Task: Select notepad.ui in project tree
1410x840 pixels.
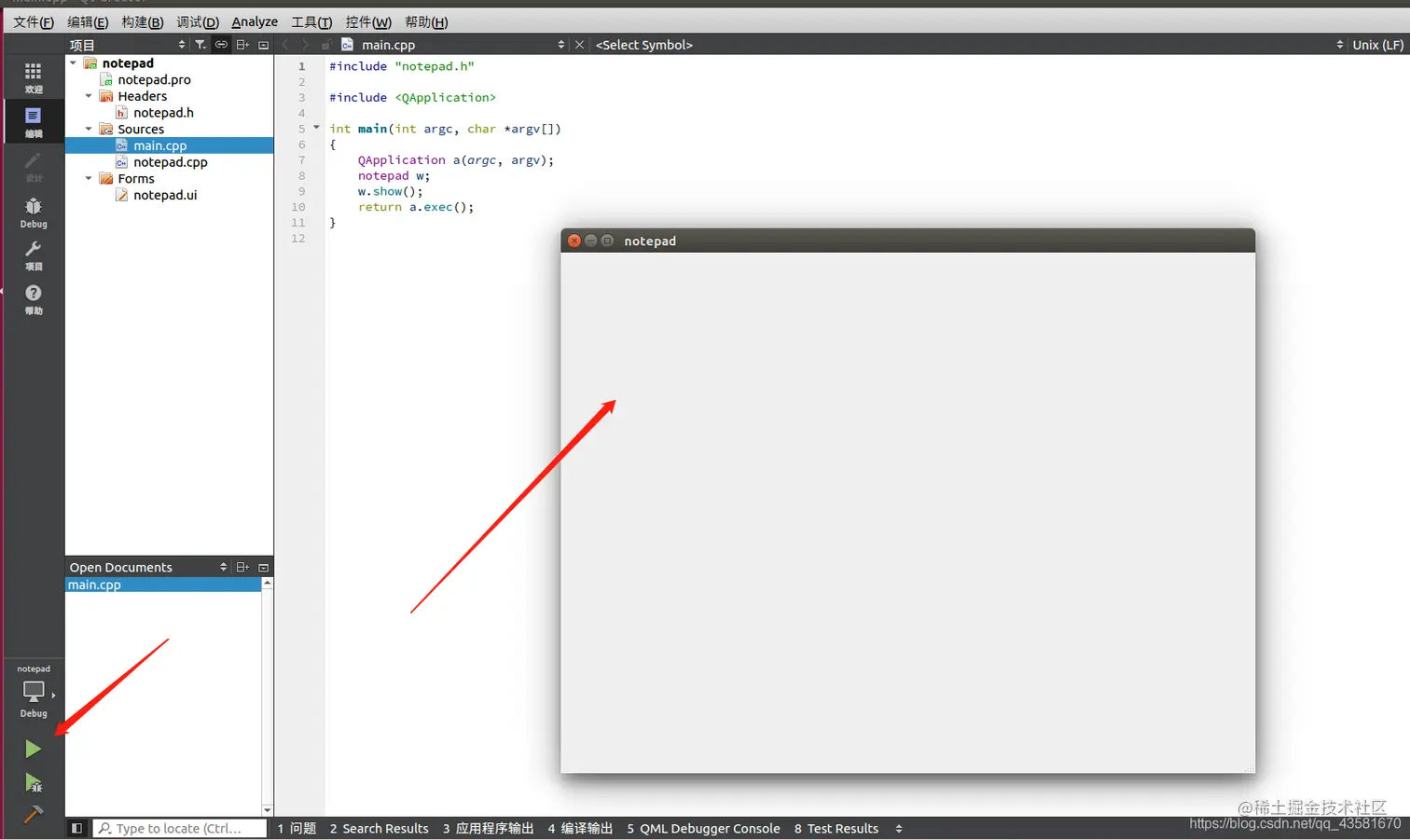Action: coord(164,195)
